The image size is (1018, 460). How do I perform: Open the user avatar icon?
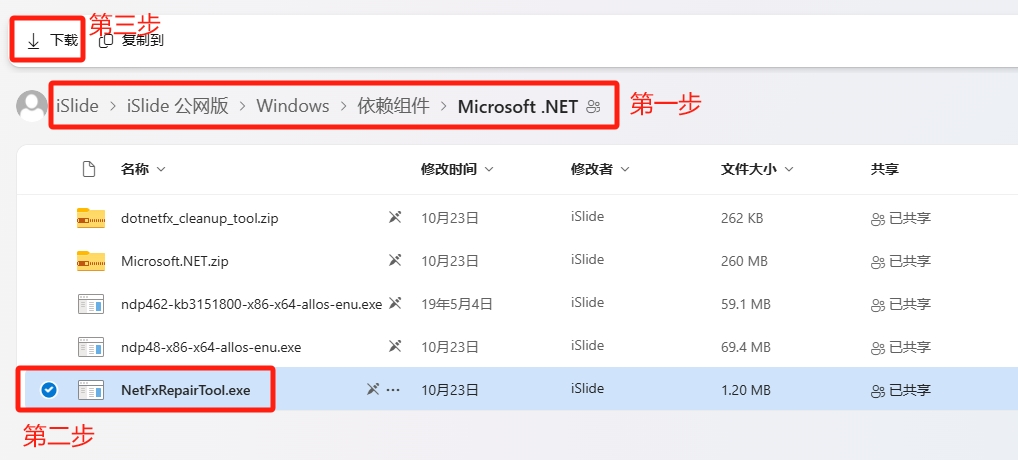tap(32, 106)
